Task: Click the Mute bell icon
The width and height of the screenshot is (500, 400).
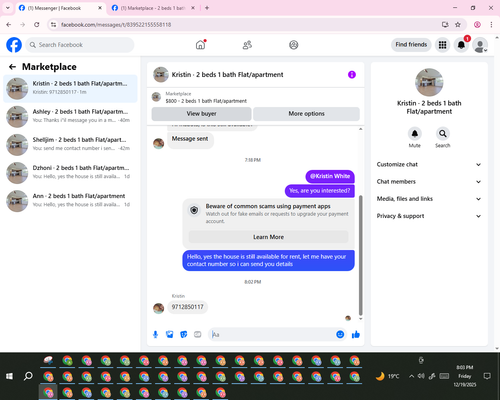Action: [415, 134]
